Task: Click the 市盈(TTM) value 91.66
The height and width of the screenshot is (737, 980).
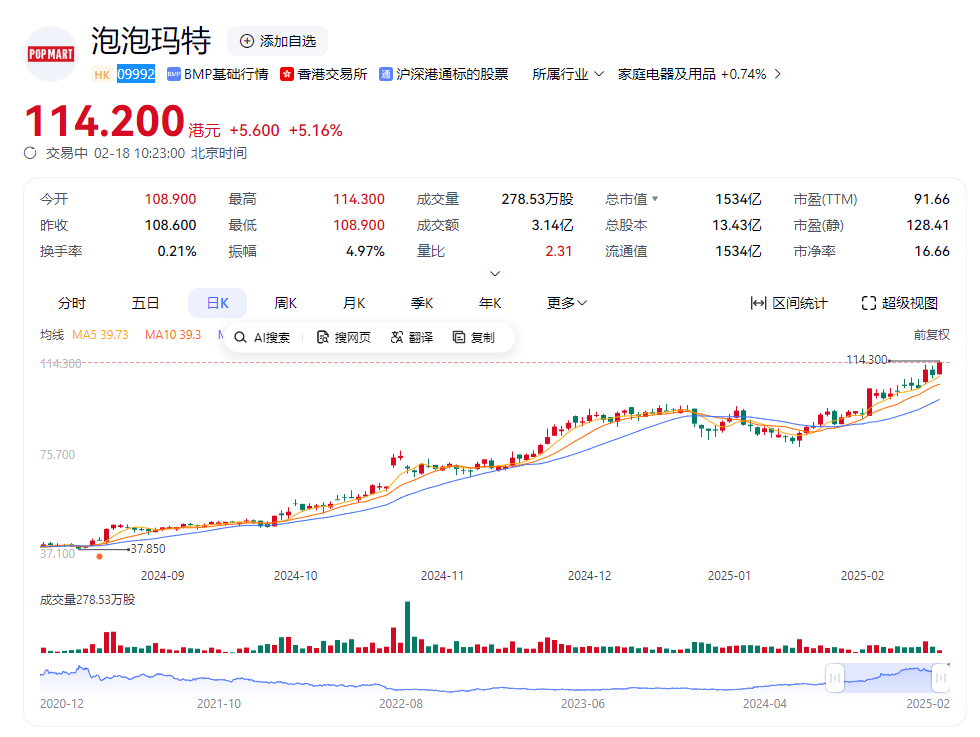Action: 932,199
